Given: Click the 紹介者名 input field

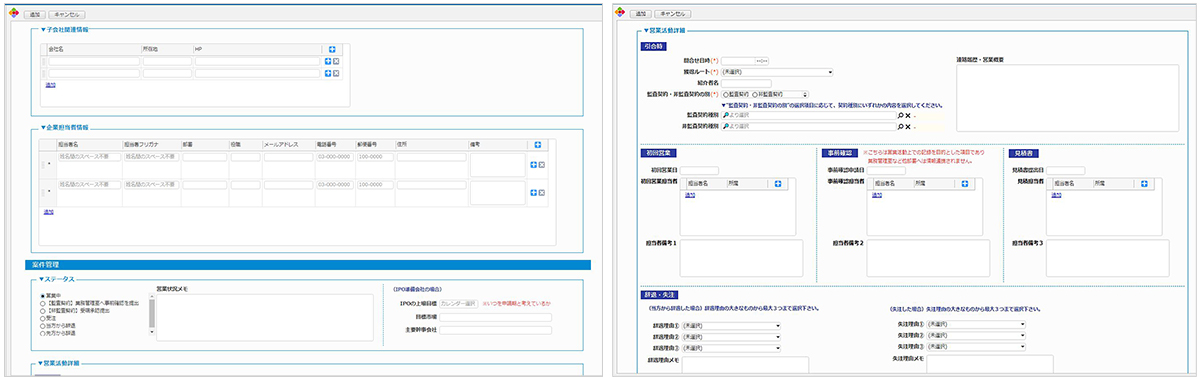Looking at the screenshot, I should 746,83.
